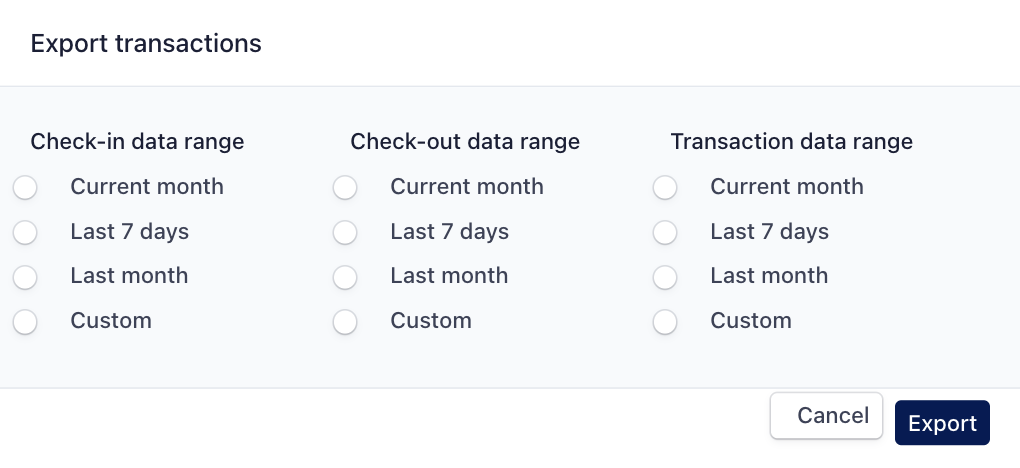Screen dimensions: 1020x468
Task: Click the Export transactions dialog title
Action: pos(146,44)
